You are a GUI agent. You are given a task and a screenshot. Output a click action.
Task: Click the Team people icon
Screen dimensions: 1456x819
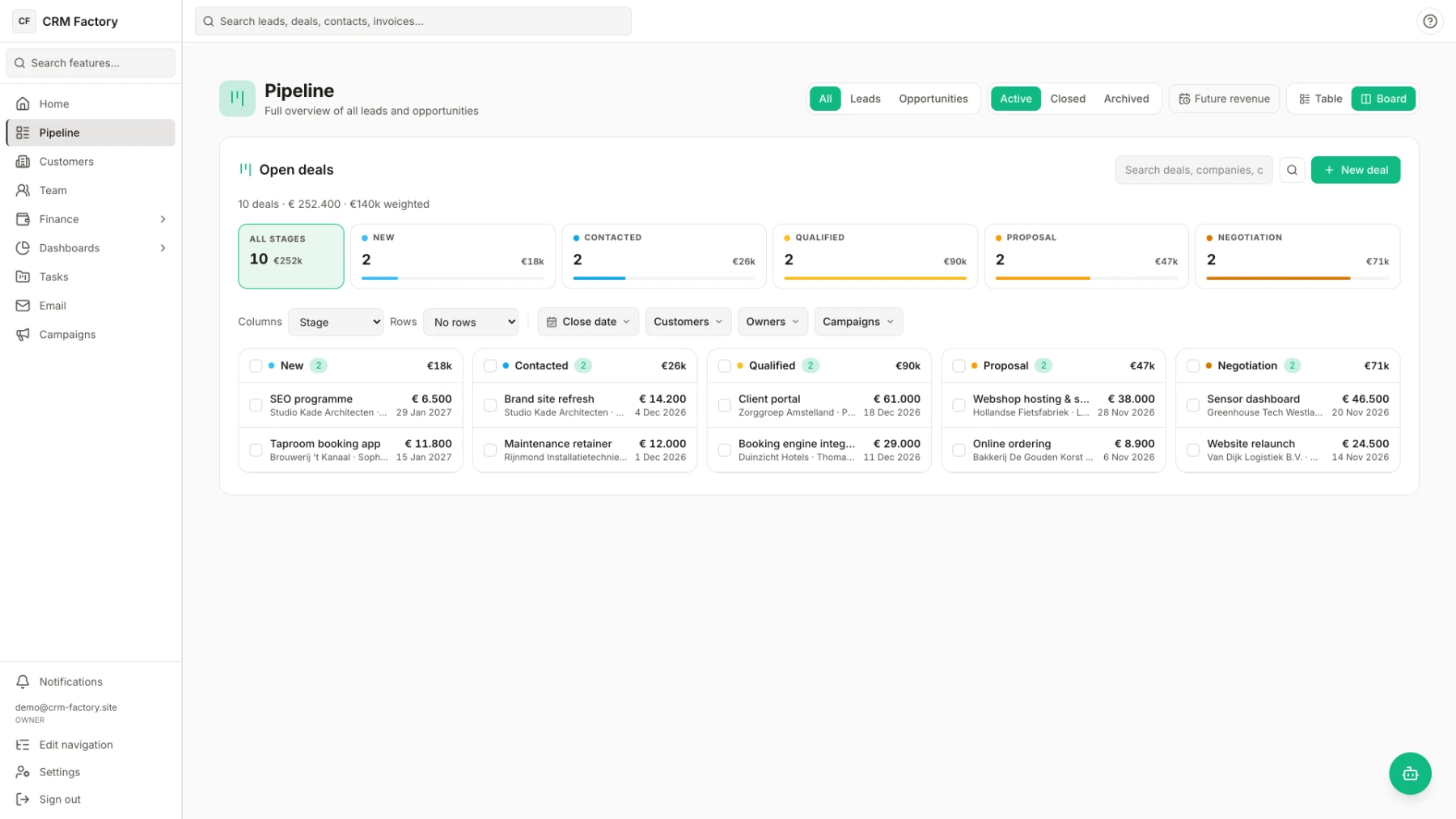[x=23, y=190]
